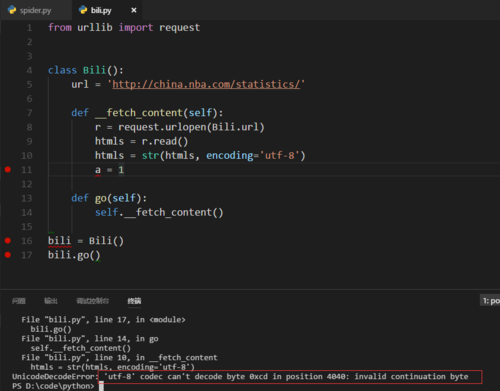Click the 'def go(self):' line

click(109, 199)
